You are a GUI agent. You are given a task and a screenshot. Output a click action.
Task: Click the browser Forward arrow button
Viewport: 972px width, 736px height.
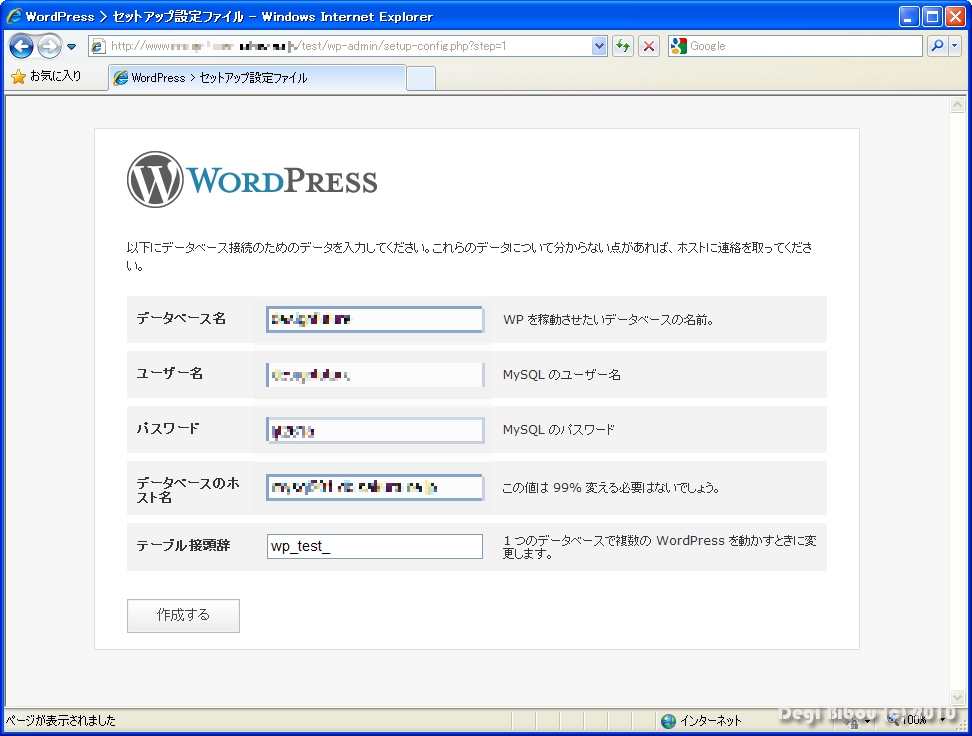pyautogui.click(x=49, y=46)
